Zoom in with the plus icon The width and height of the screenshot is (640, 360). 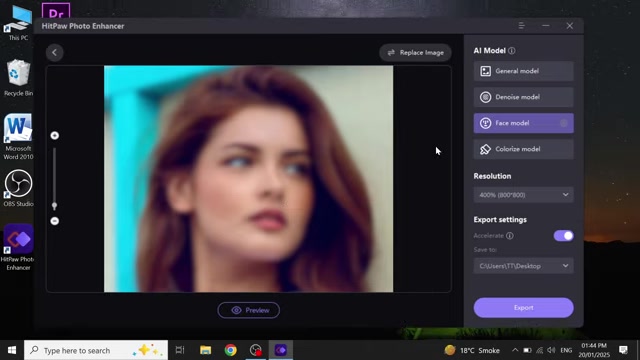[x=55, y=136]
